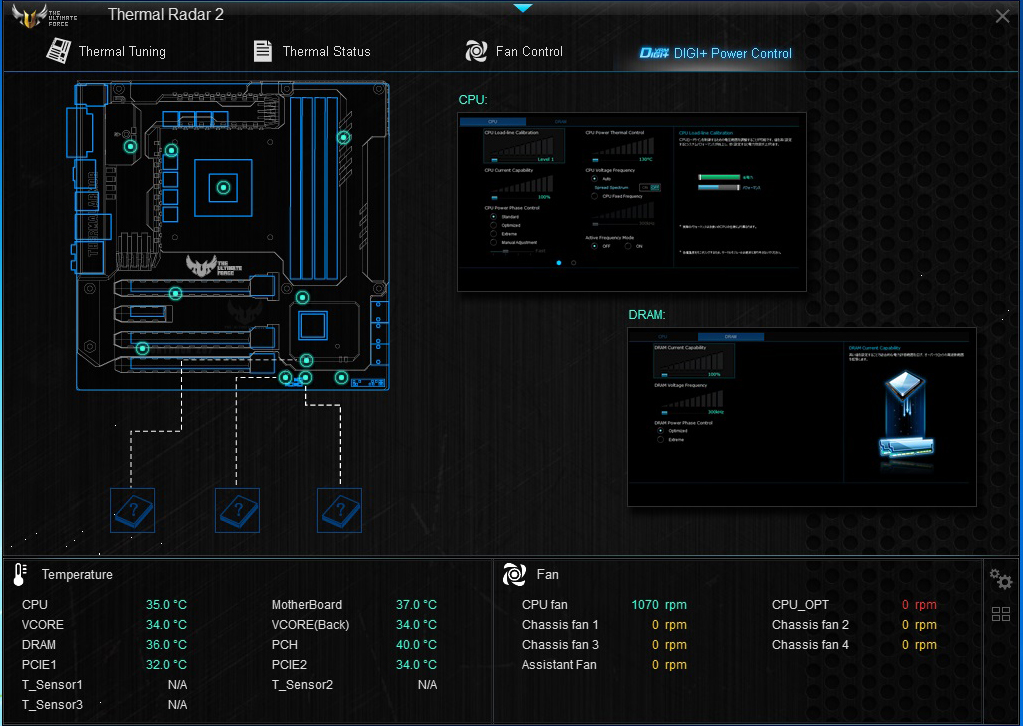Open settings with the gear icon

click(1000, 579)
